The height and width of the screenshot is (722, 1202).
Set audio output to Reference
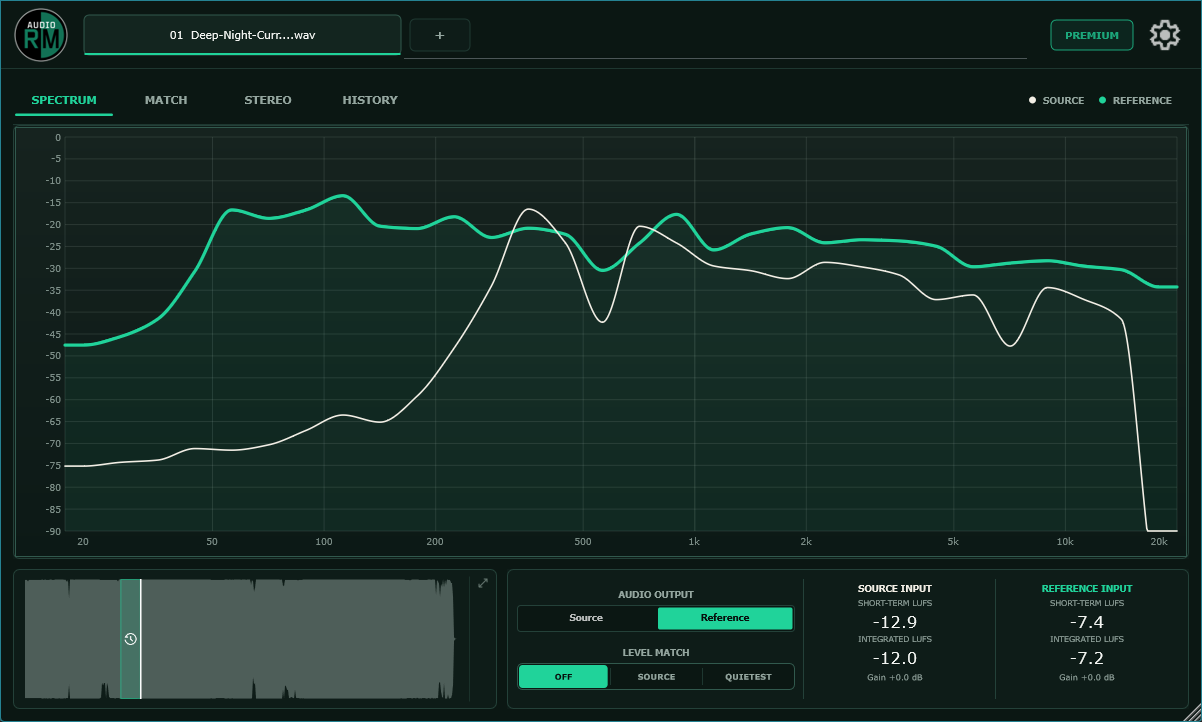click(725, 618)
